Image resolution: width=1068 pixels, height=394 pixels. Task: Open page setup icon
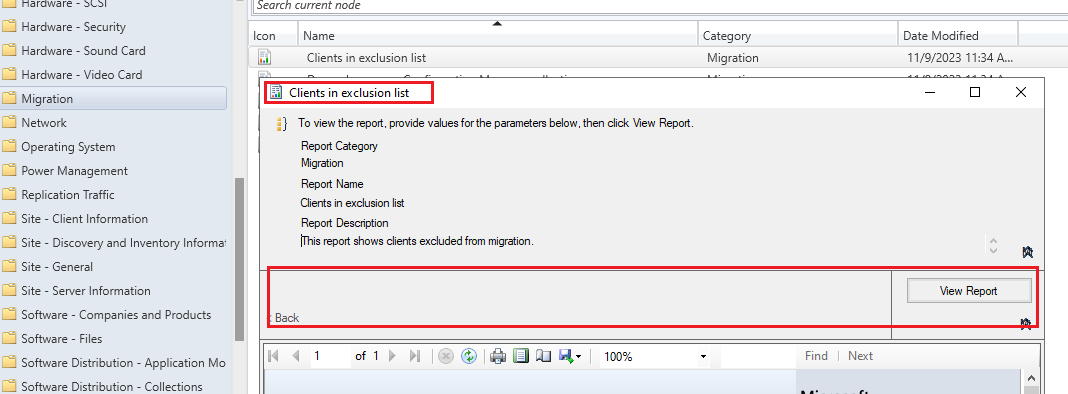click(x=543, y=356)
